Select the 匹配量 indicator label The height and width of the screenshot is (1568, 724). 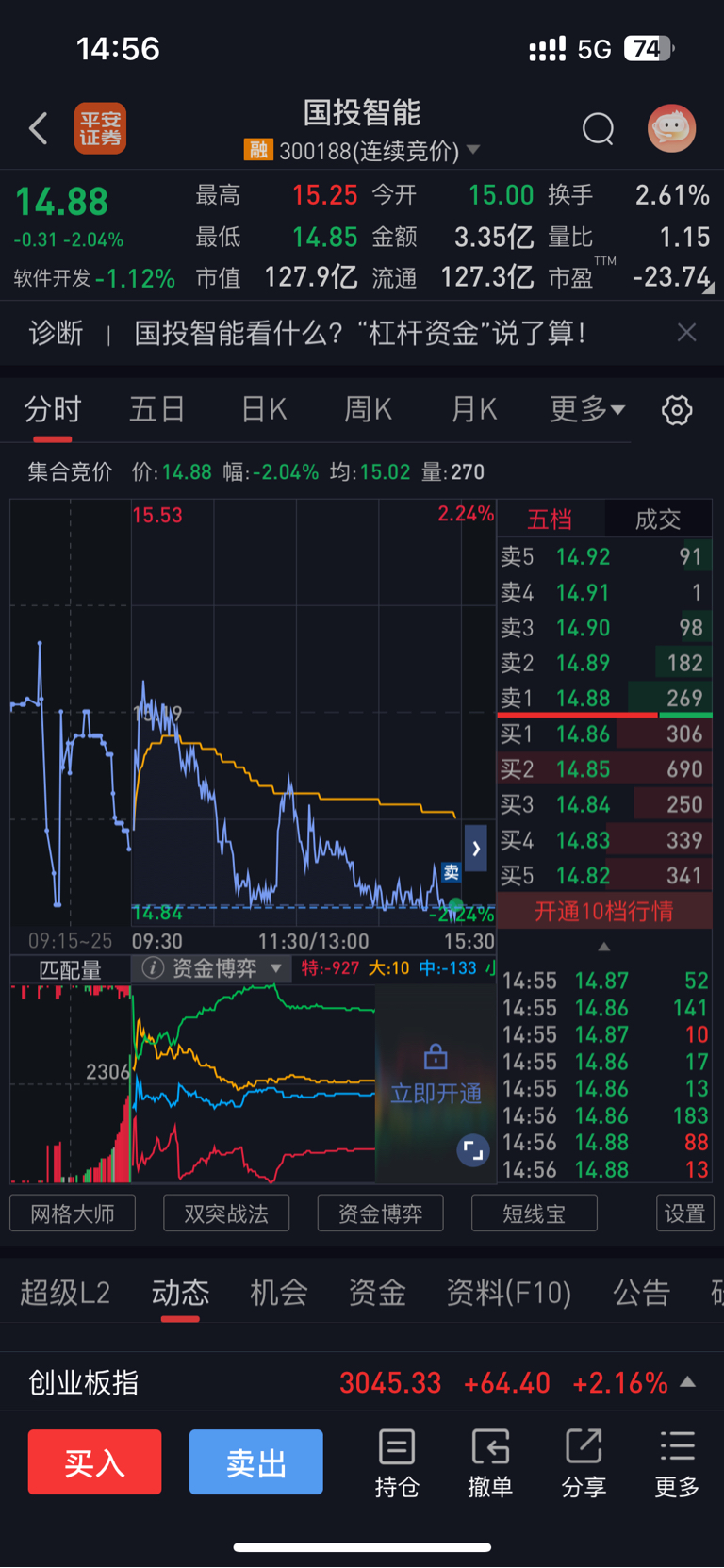tap(70, 970)
